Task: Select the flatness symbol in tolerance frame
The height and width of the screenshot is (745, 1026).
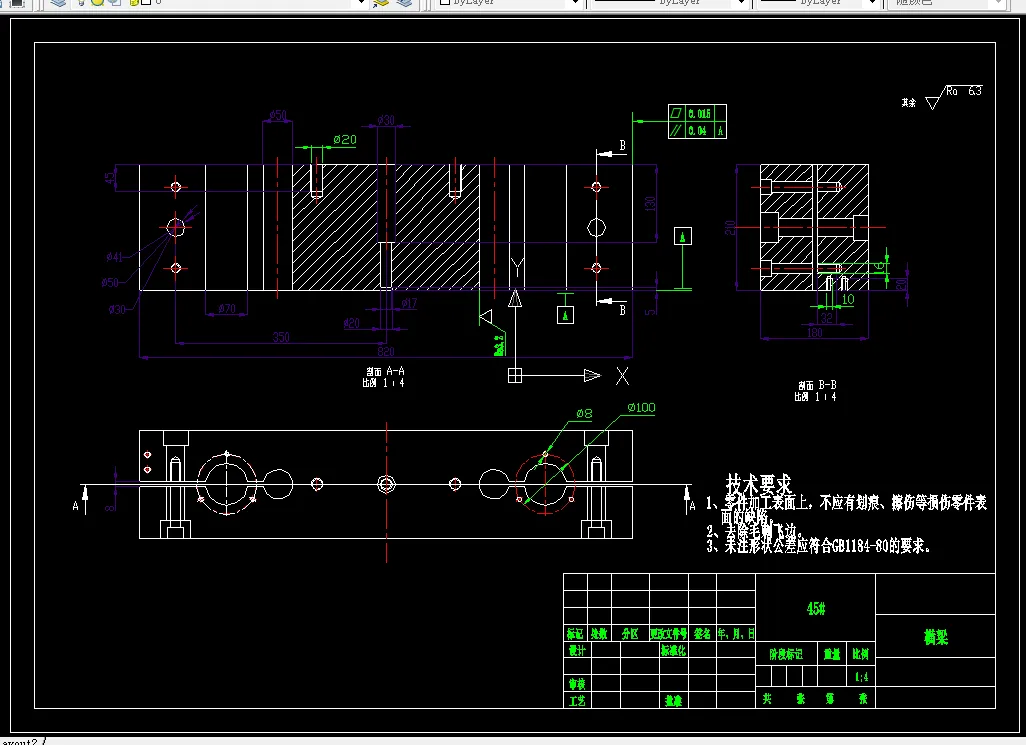Action: tap(677, 113)
